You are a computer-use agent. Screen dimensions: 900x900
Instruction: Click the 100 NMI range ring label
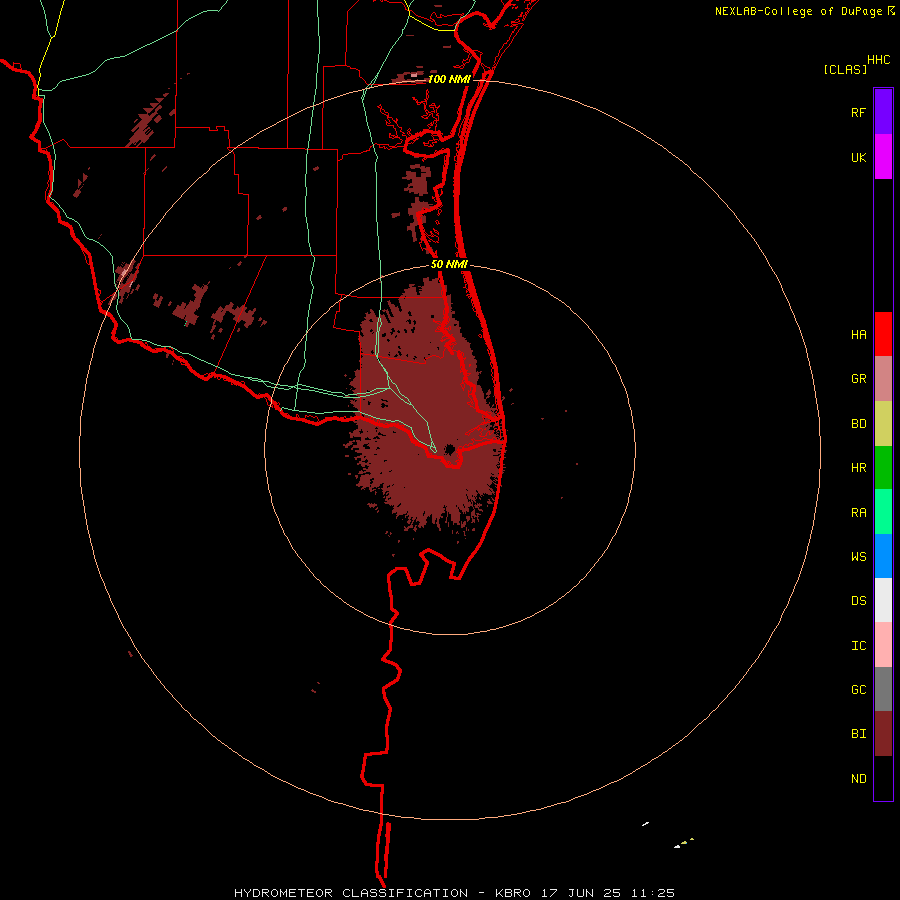pos(449,79)
